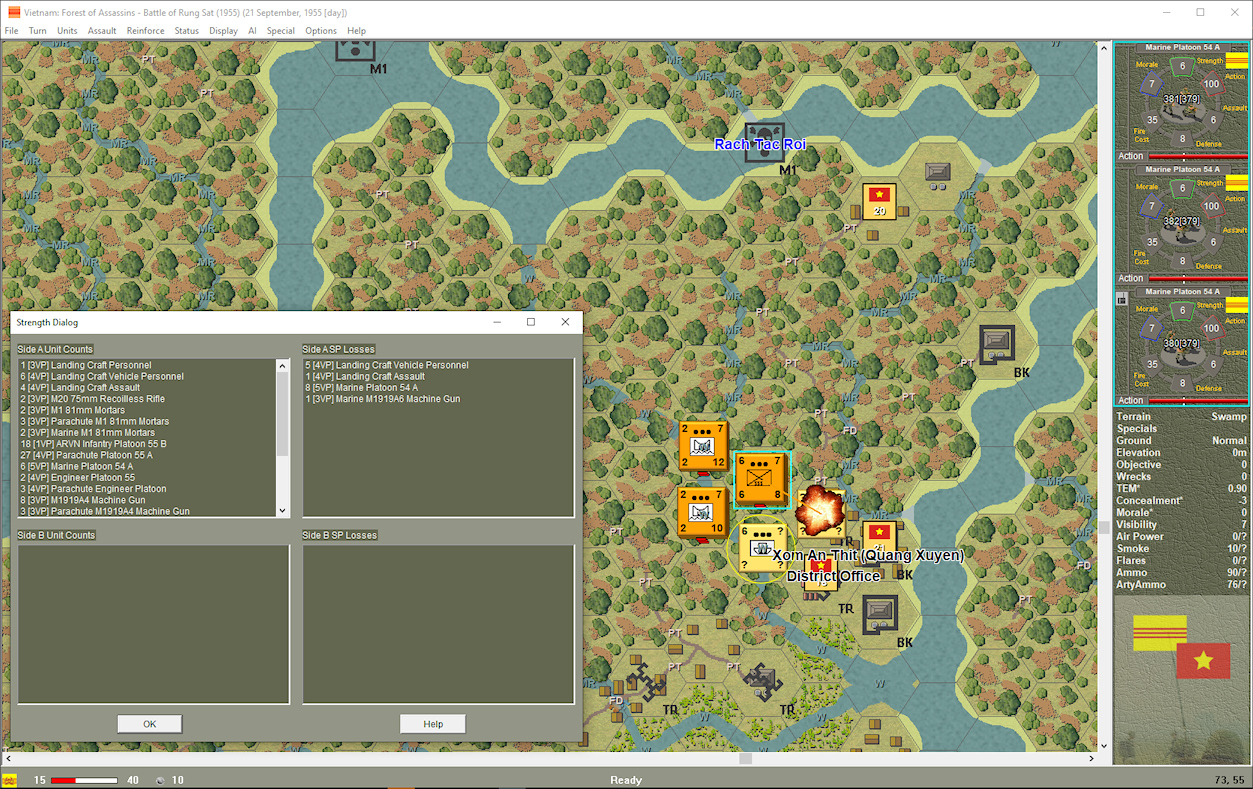Viewport: 1253px width, 789px height.
Task: Open the Special menu
Action: tap(281, 31)
